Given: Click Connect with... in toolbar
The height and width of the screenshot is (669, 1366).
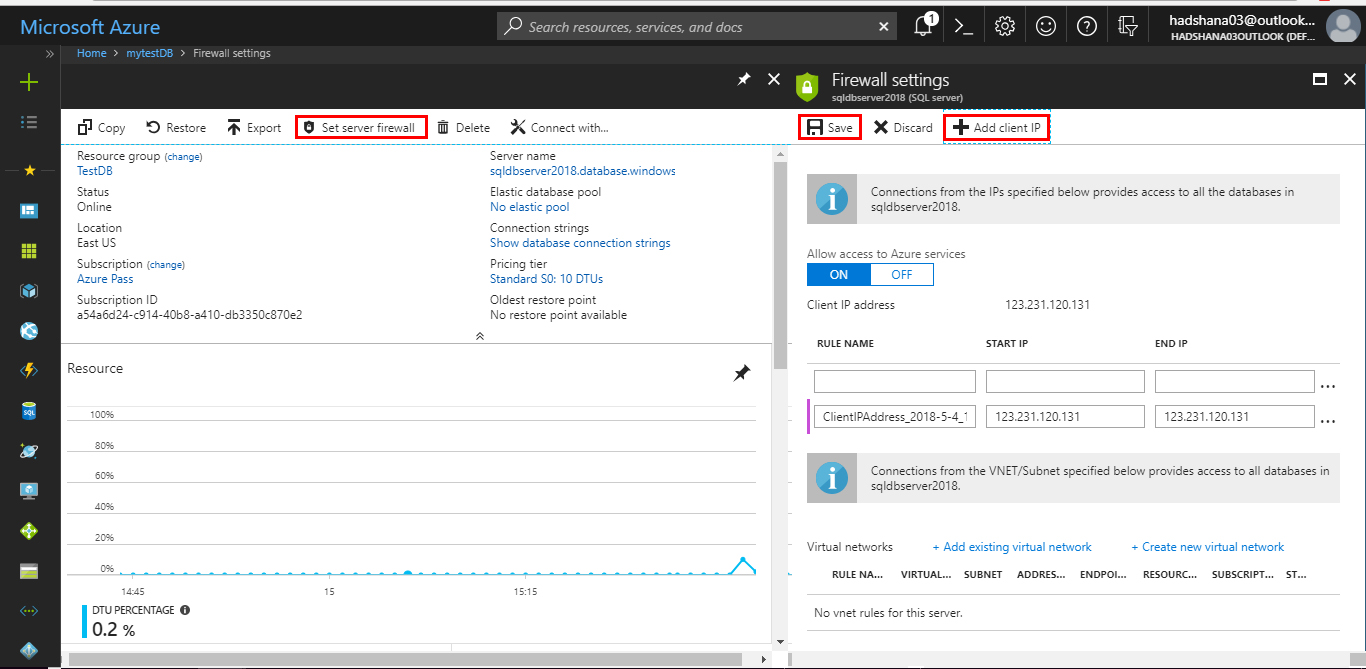Looking at the screenshot, I should (559, 128).
